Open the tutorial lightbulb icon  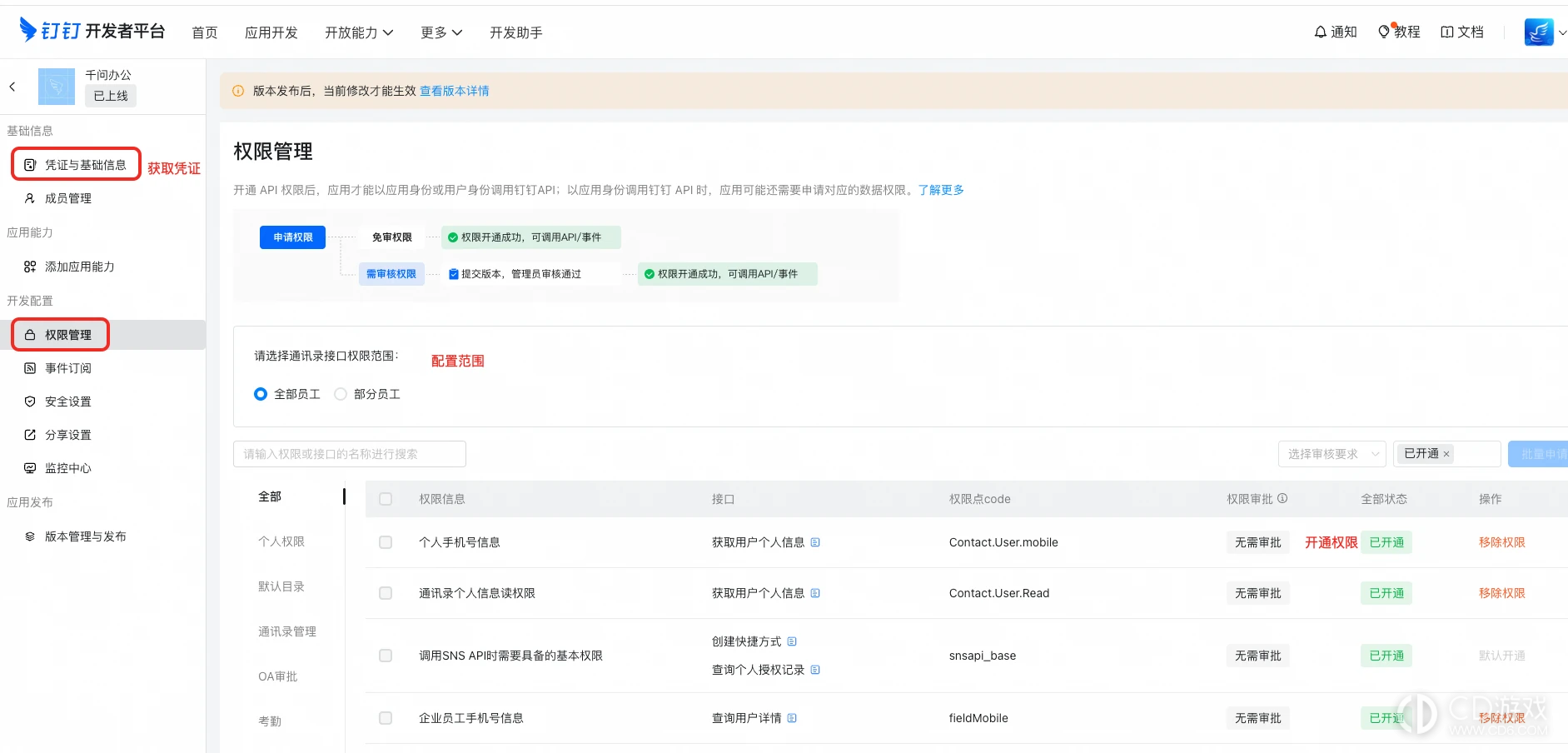click(1384, 32)
